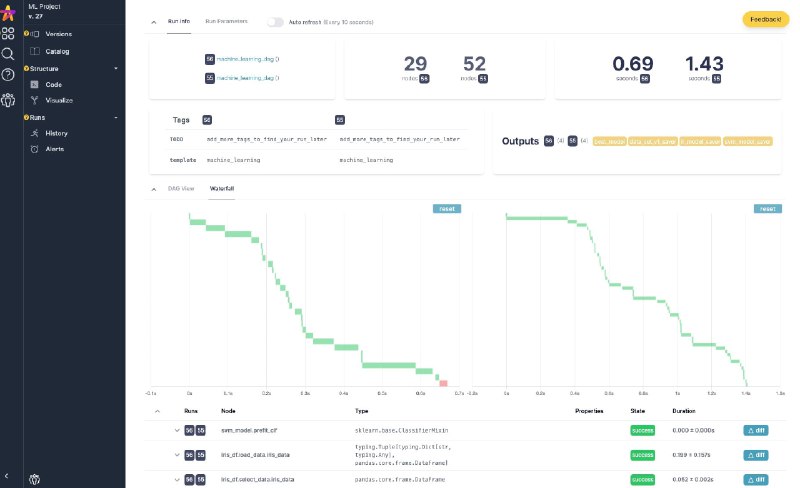This screenshot has height=488, width=800.
Task: Reset the left waterfall chart
Action: click(x=446, y=208)
